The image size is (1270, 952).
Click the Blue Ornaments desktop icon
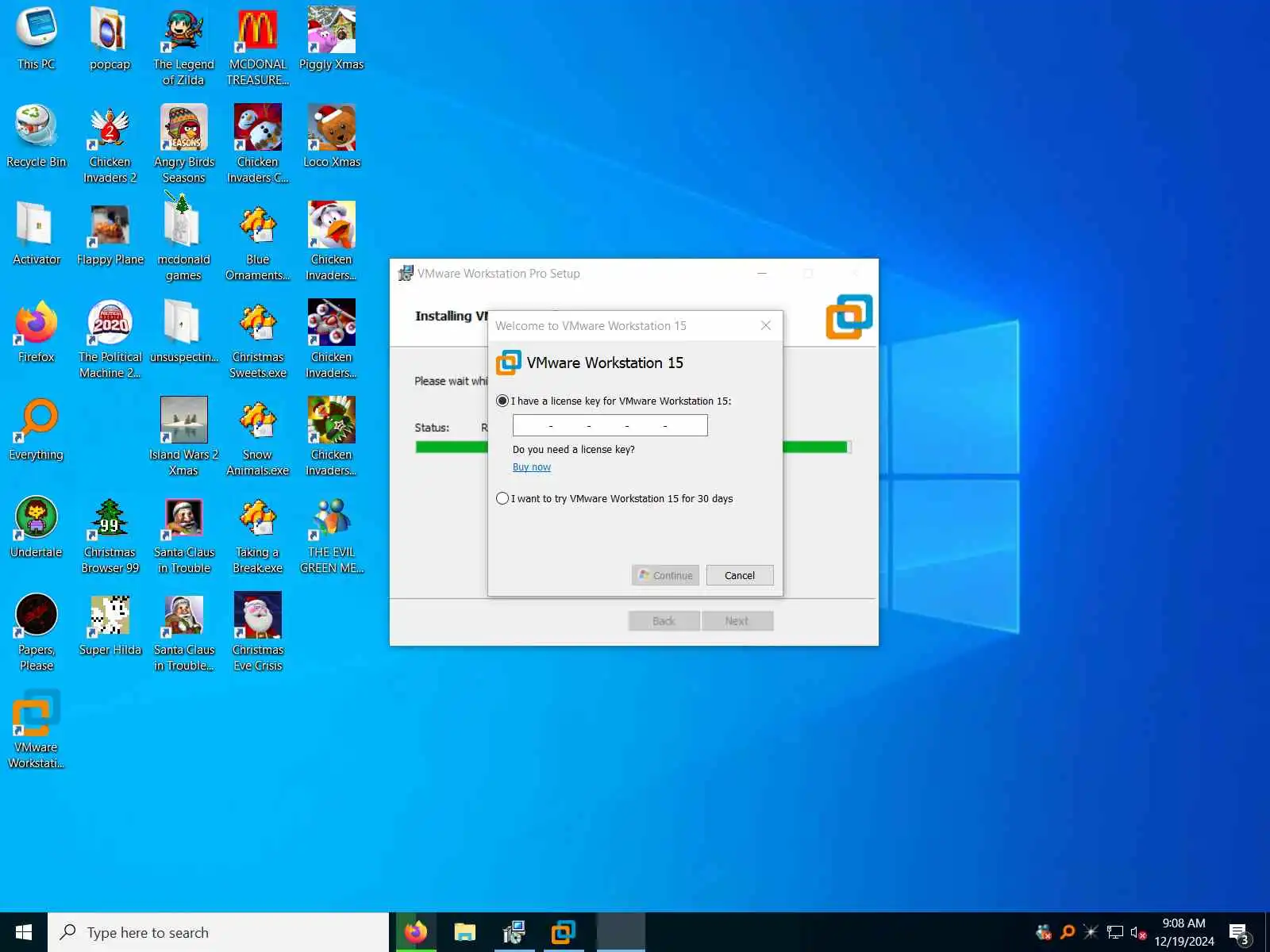click(258, 243)
